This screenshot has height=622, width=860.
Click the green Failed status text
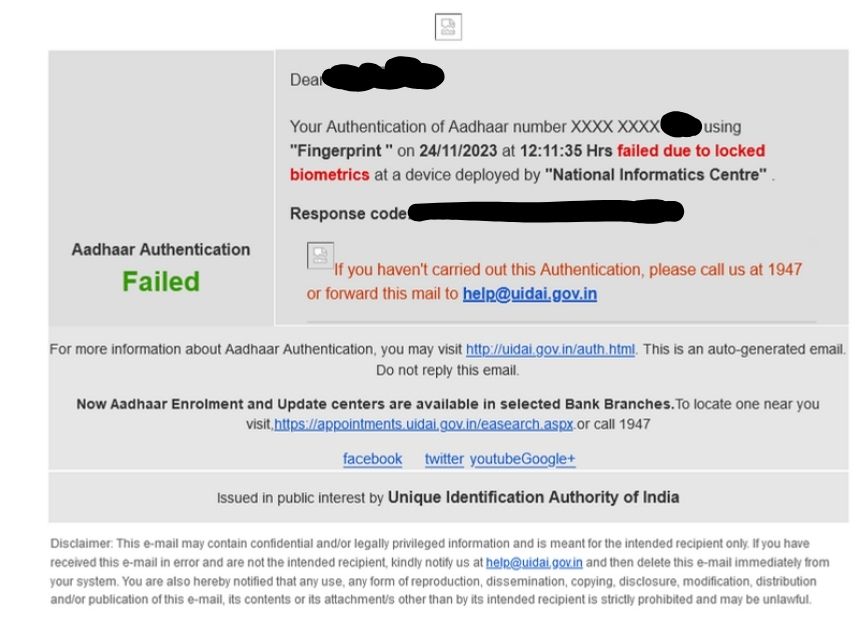(161, 282)
